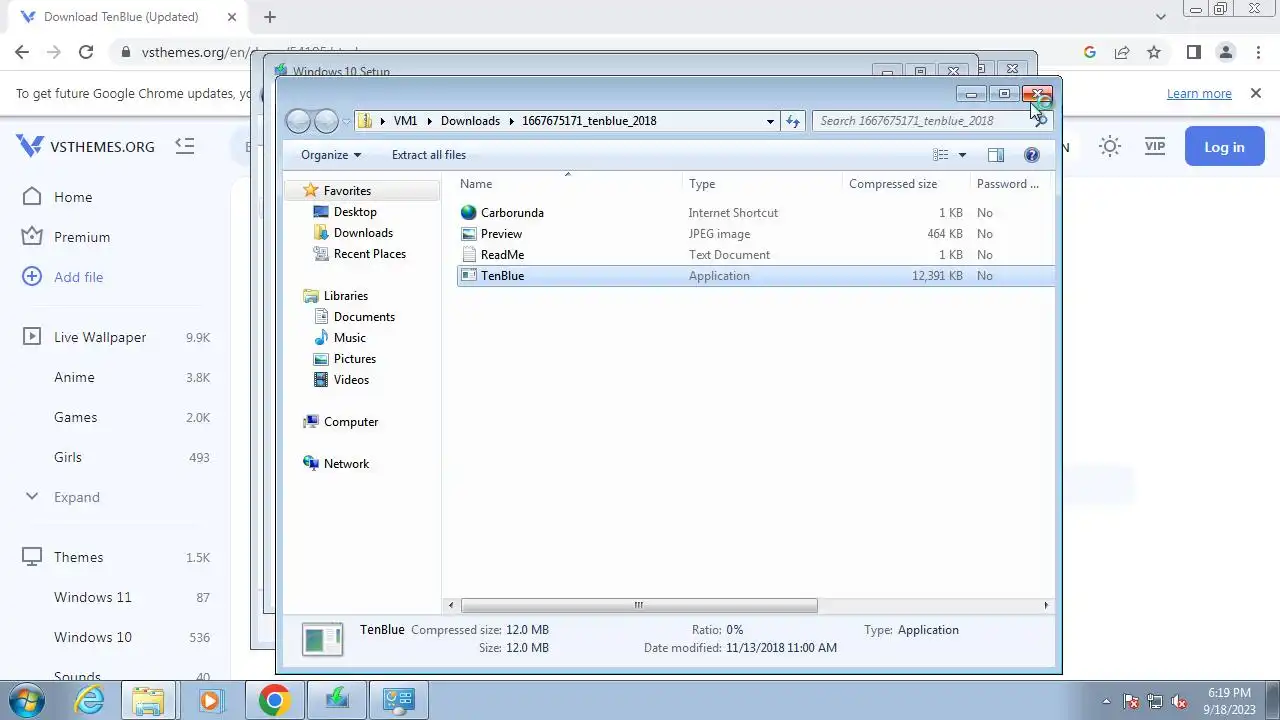The height and width of the screenshot is (720, 1280).
Task: Open the Windows Start menu
Action: 27,700
